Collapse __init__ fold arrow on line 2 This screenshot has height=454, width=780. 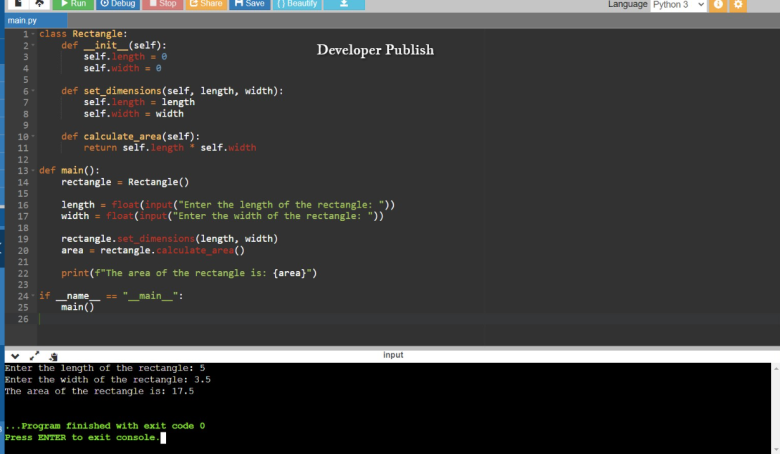(x=33, y=45)
